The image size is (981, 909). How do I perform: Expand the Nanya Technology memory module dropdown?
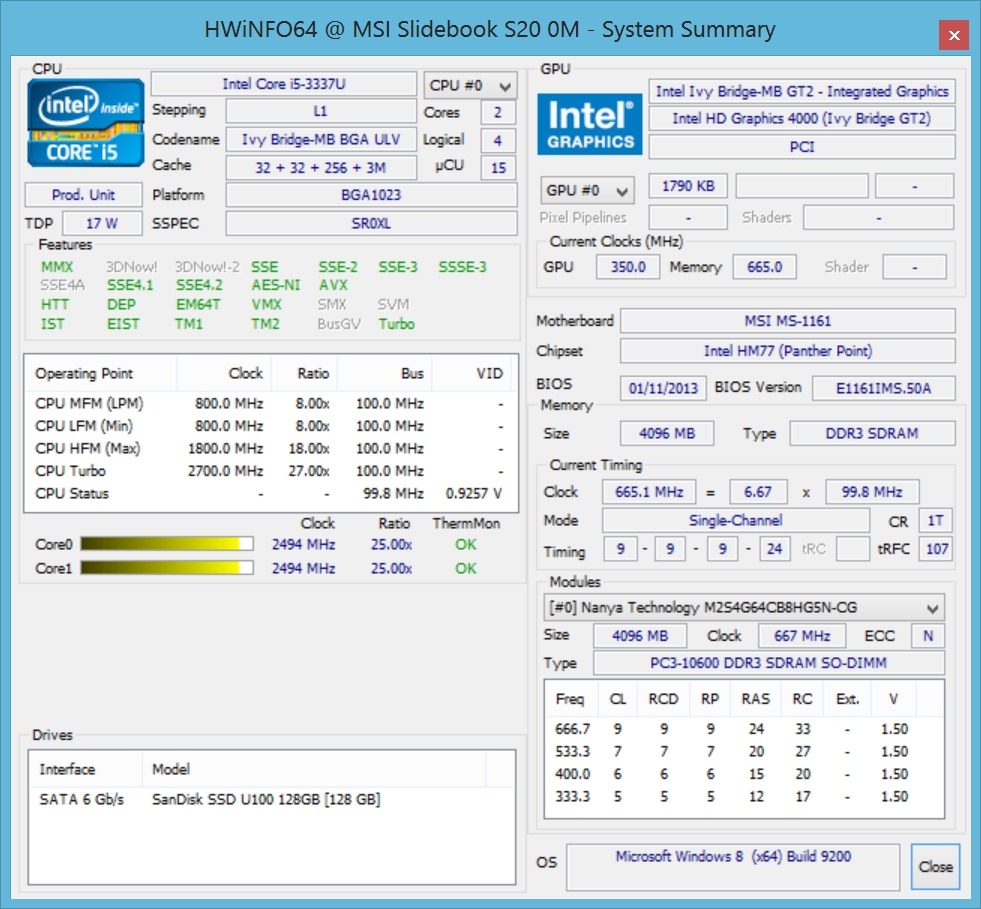744,607
